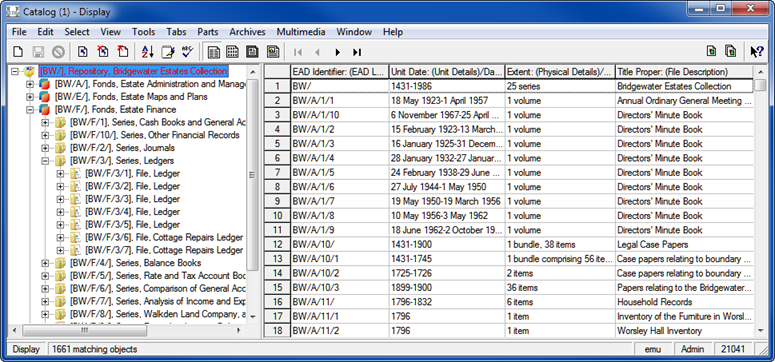This screenshot has width=775, height=362.
Task: Open the Parts menu
Action: [x=208, y=32]
